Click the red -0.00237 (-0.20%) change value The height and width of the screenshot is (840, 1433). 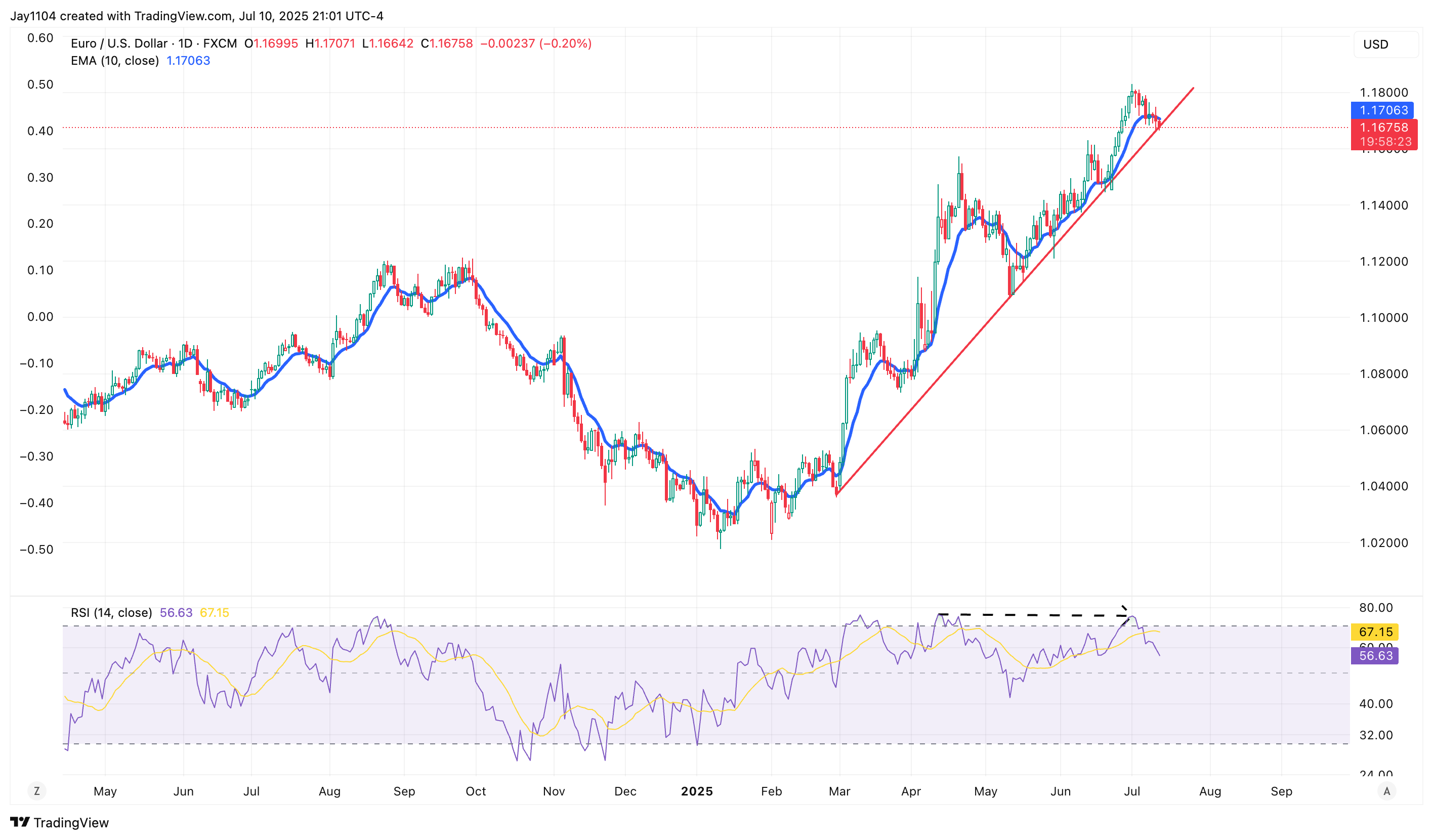click(x=536, y=44)
